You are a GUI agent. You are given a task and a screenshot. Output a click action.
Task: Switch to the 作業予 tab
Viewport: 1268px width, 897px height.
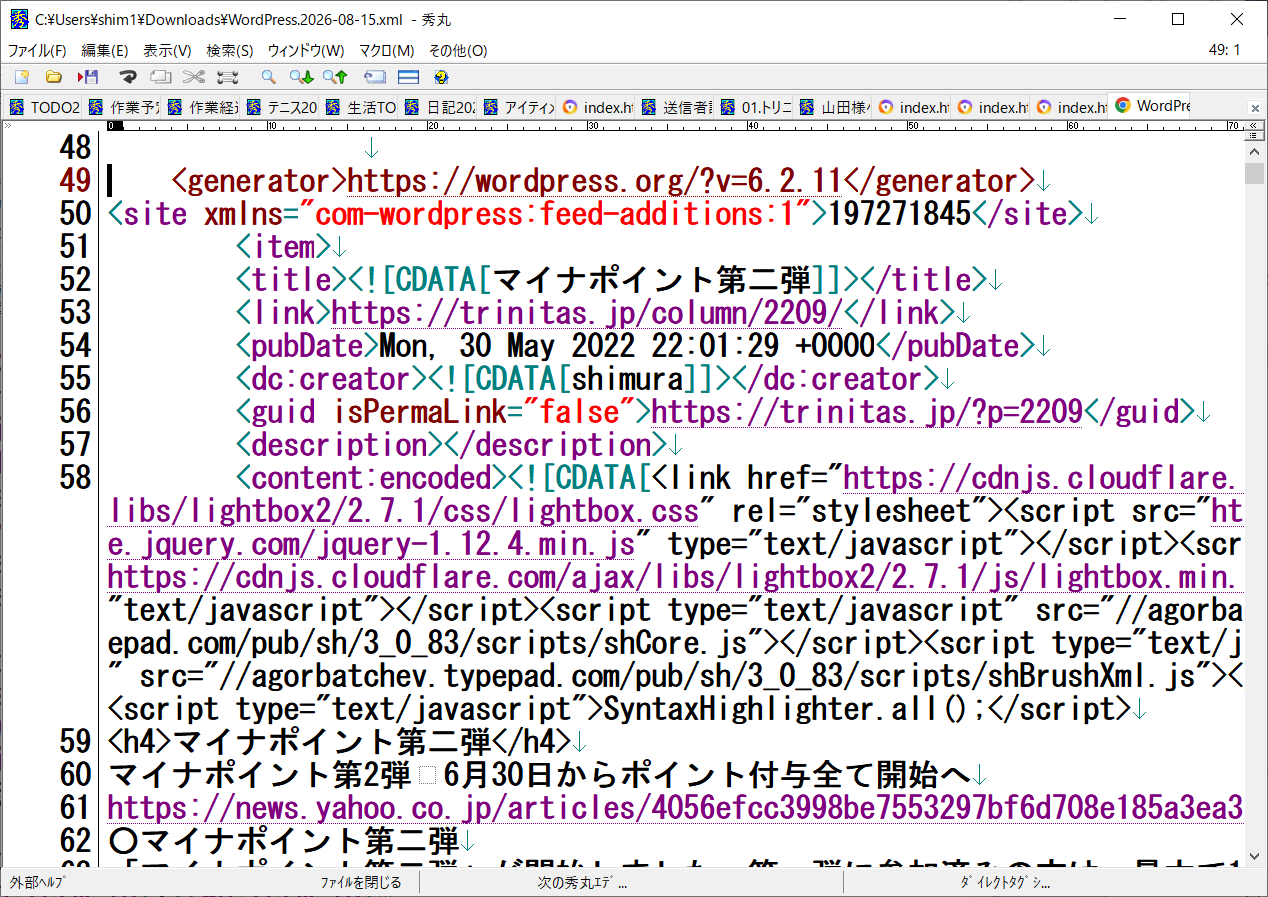[x=124, y=107]
